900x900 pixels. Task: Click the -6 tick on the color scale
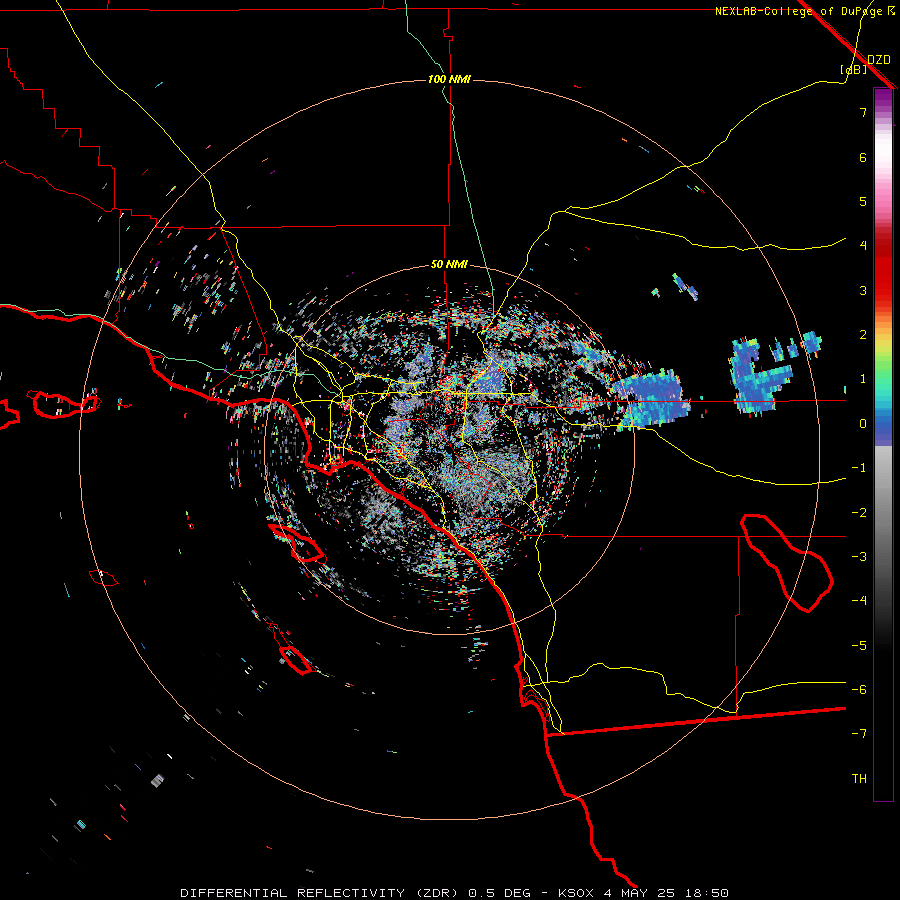[859, 690]
